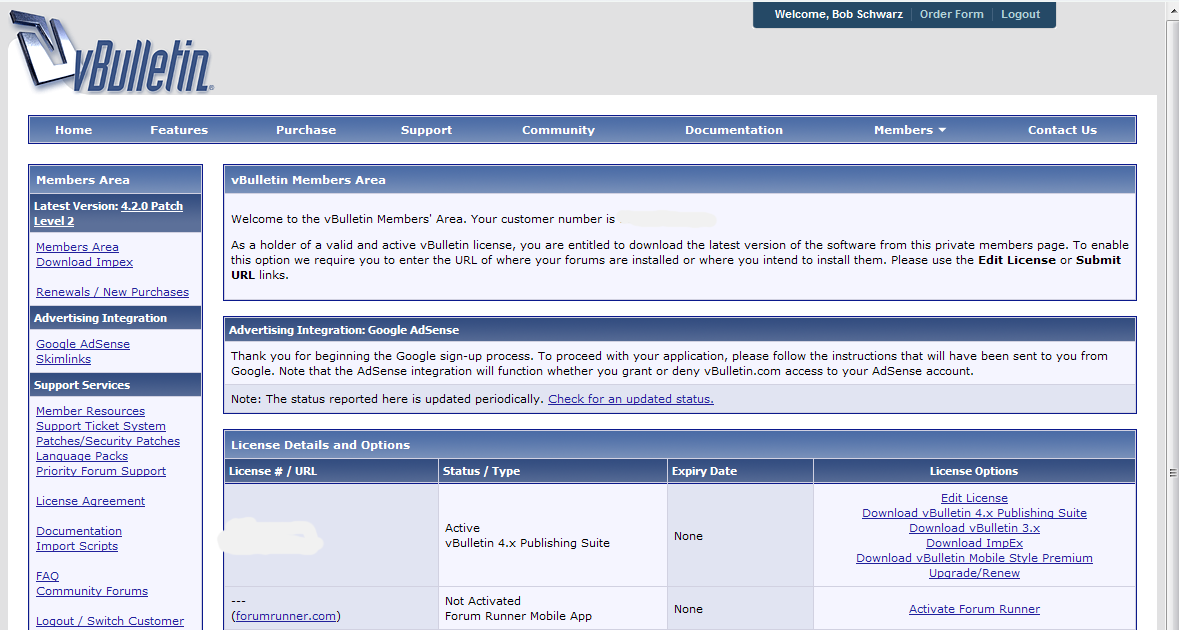Click Download ImpEx in License Options

[x=974, y=543]
